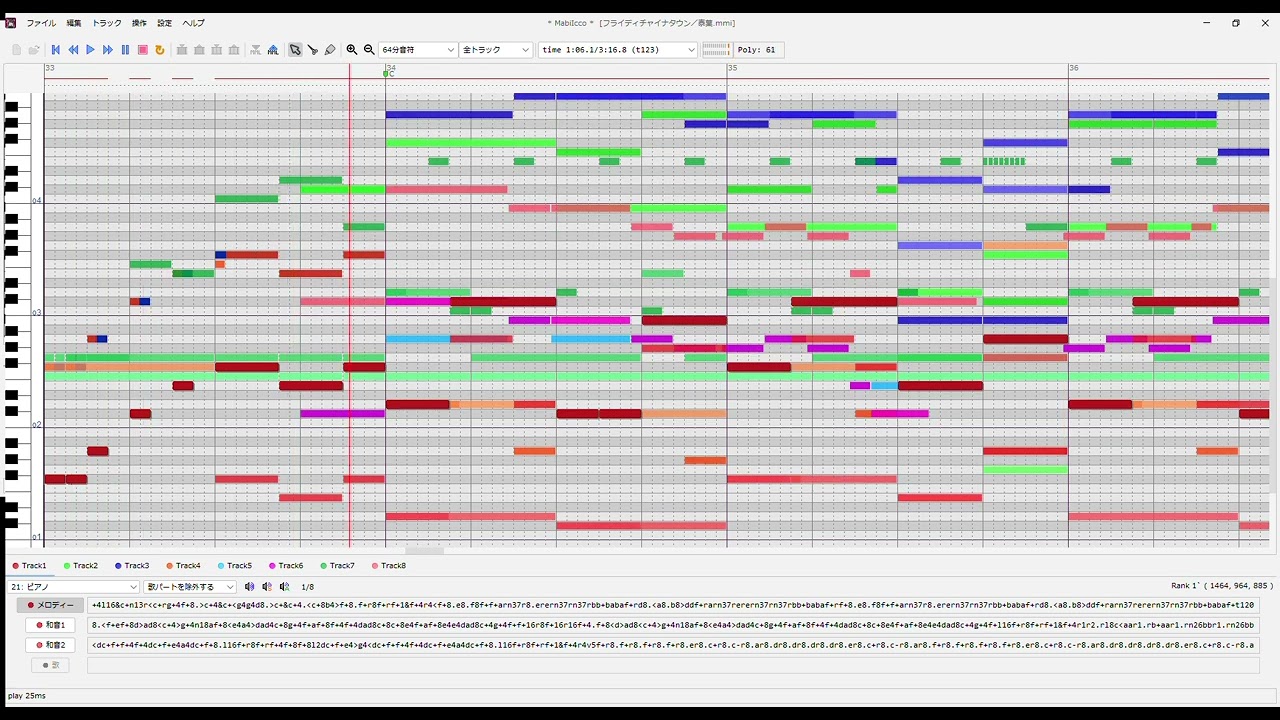The image size is (1280, 720).
Task: Click the blue MML house icon
Action: 273,50
